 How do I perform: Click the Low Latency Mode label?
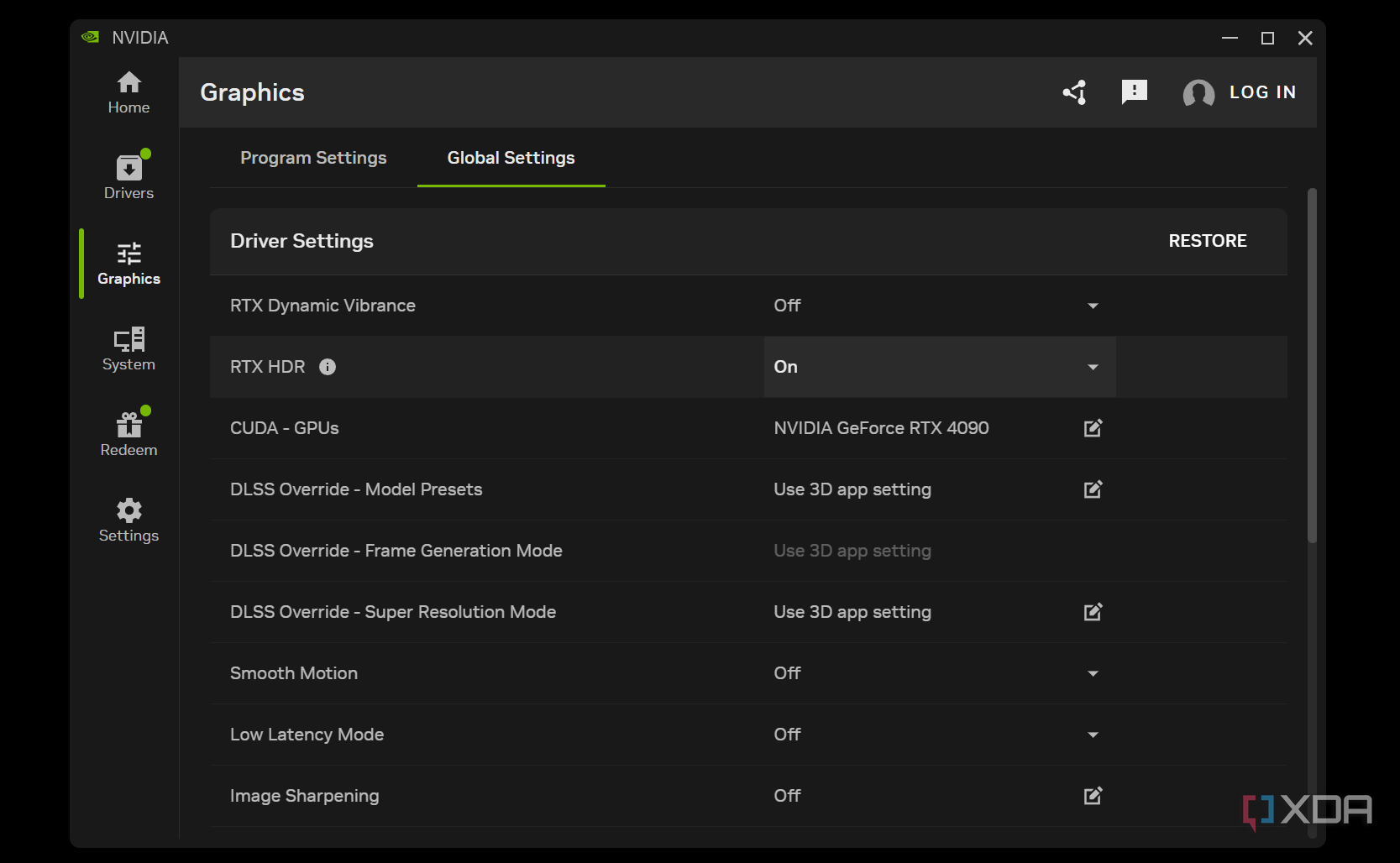click(307, 735)
